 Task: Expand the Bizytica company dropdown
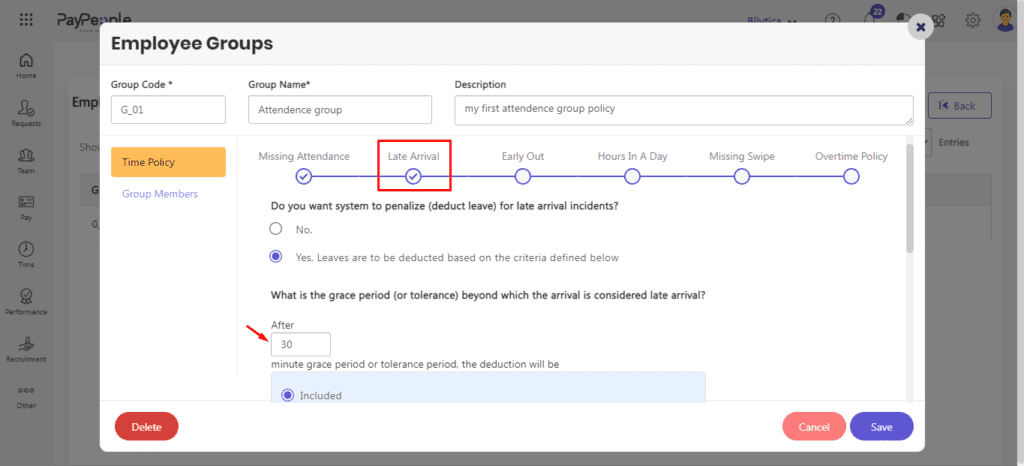(772, 20)
